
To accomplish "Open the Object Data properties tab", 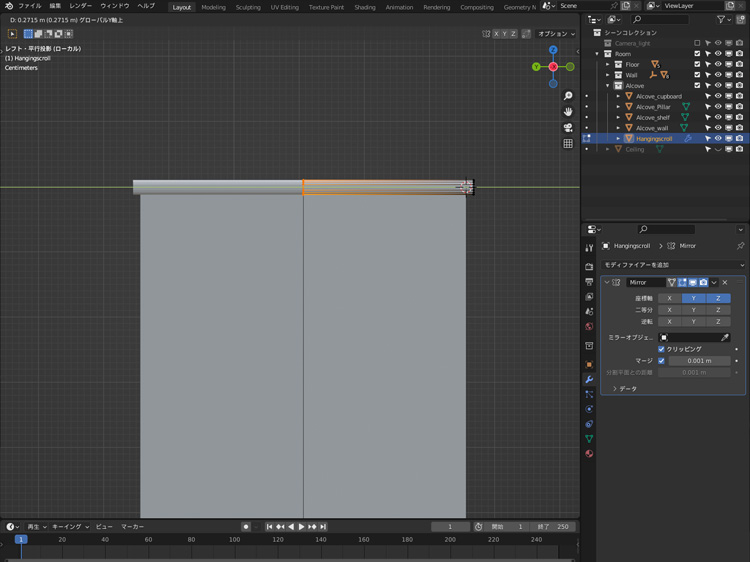I will (589, 439).
